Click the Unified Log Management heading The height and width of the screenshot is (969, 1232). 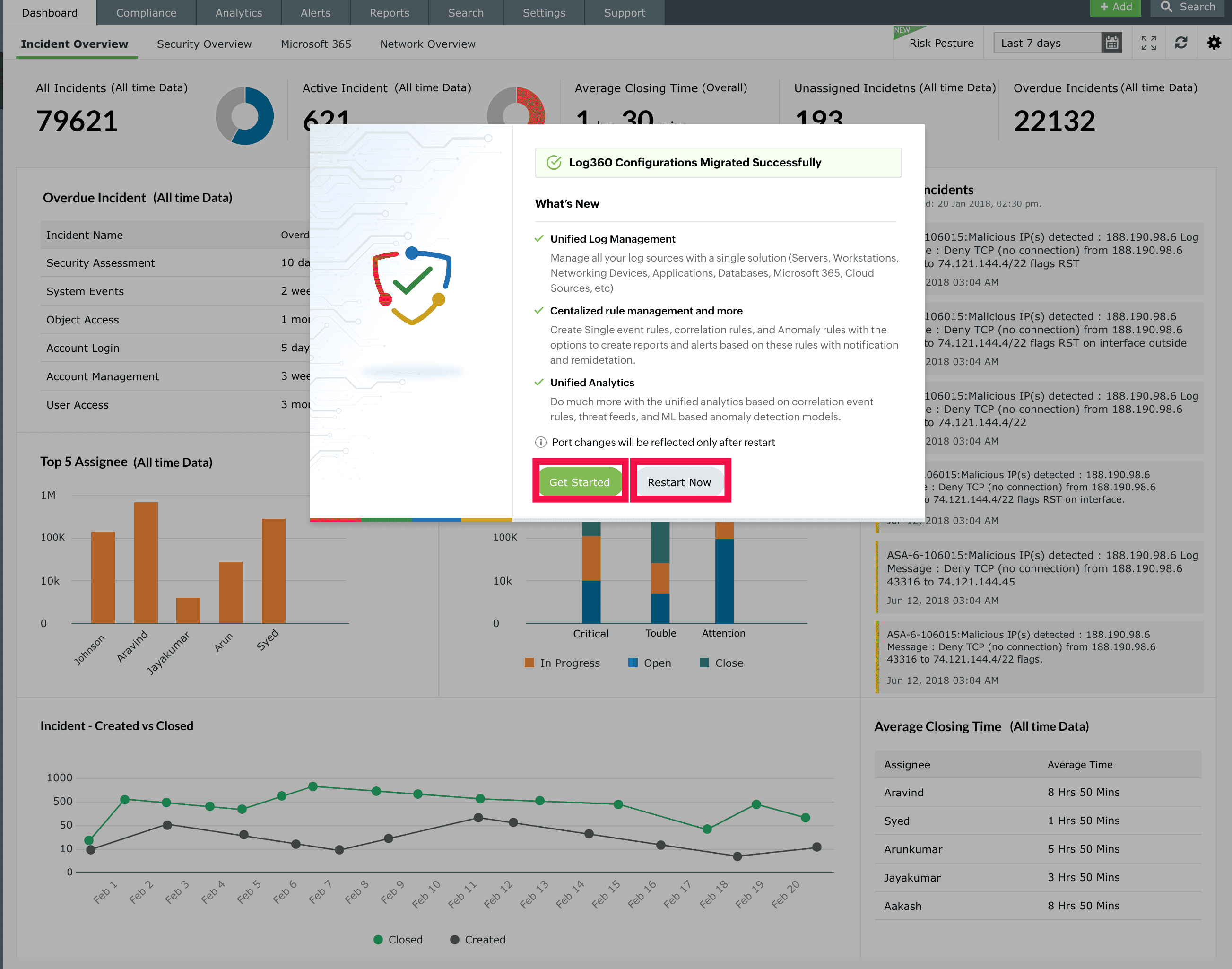coord(613,239)
